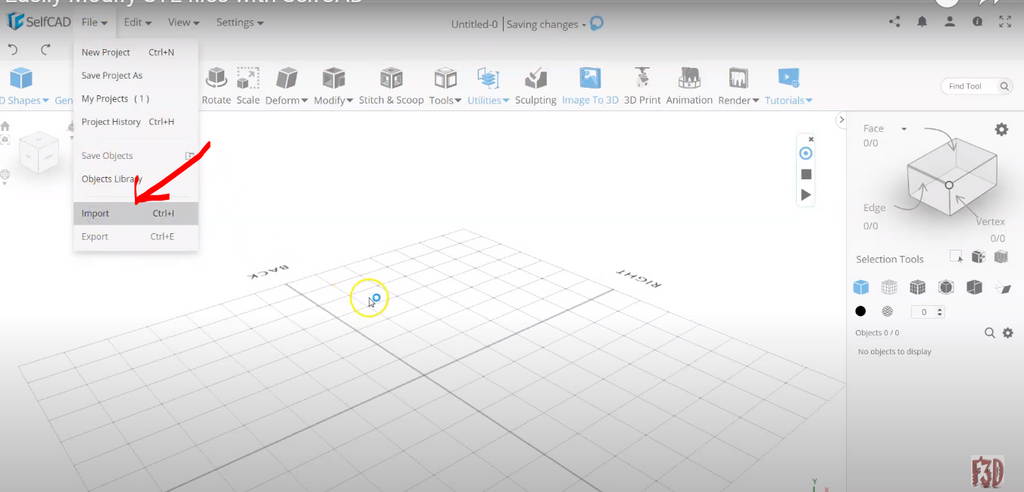Viewport: 1024px width, 492px height.
Task: Open the 3D Print tool
Action: (642, 86)
